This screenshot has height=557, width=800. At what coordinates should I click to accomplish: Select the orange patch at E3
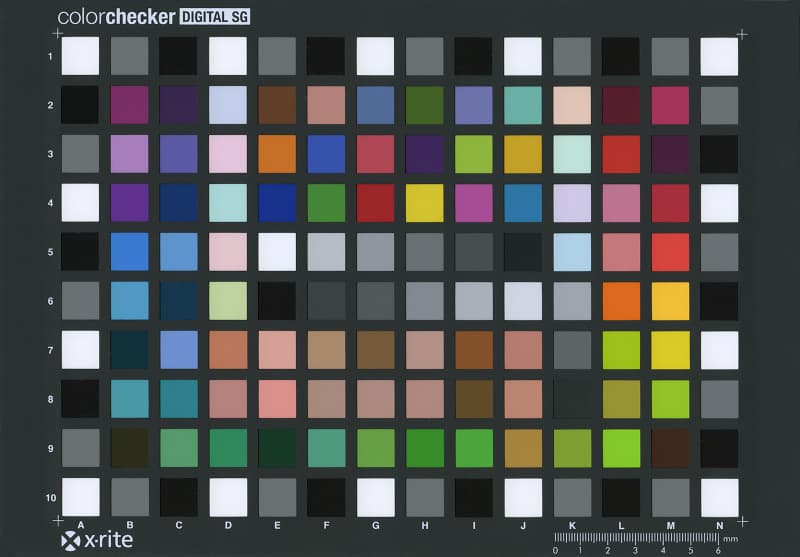[277, 154]
